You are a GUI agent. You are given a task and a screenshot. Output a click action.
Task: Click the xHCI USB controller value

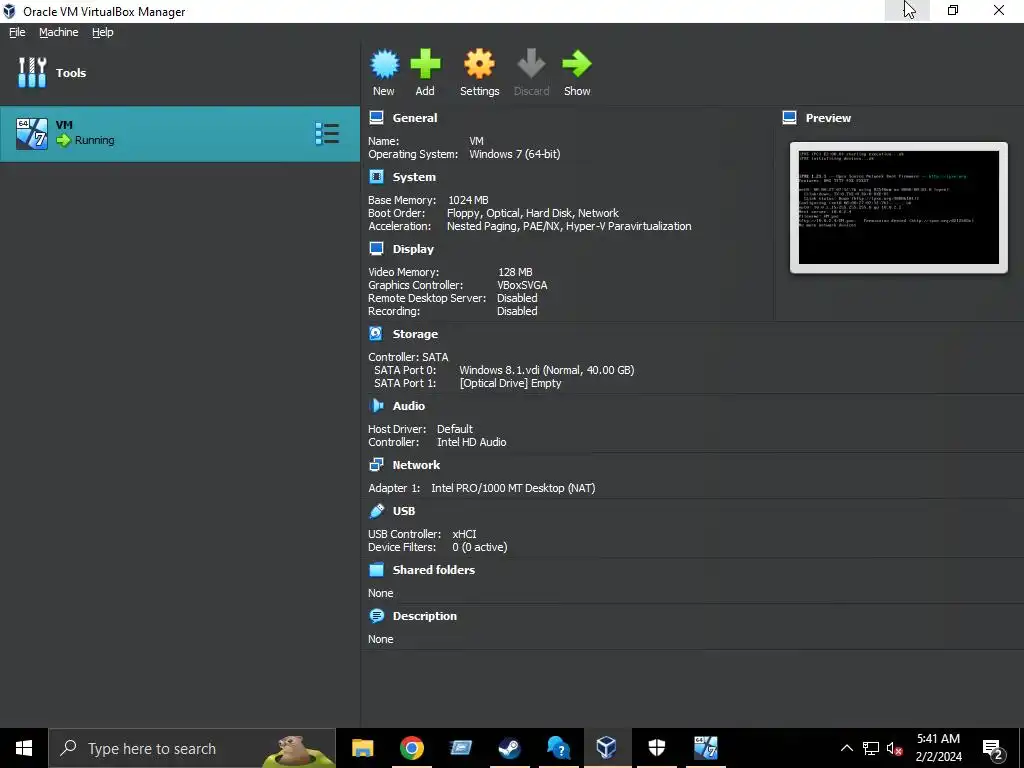(464, 534)
